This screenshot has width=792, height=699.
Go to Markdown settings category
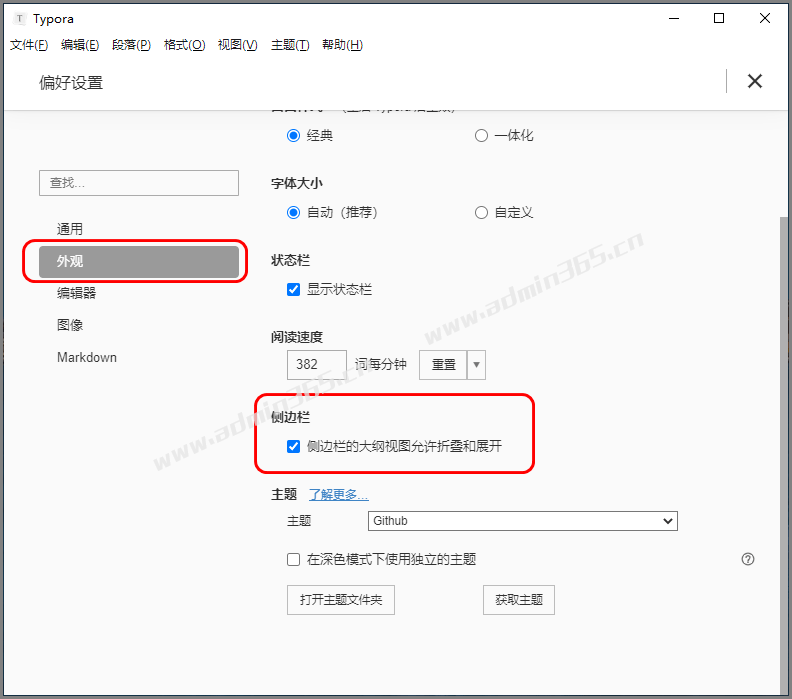click(87, 357)
